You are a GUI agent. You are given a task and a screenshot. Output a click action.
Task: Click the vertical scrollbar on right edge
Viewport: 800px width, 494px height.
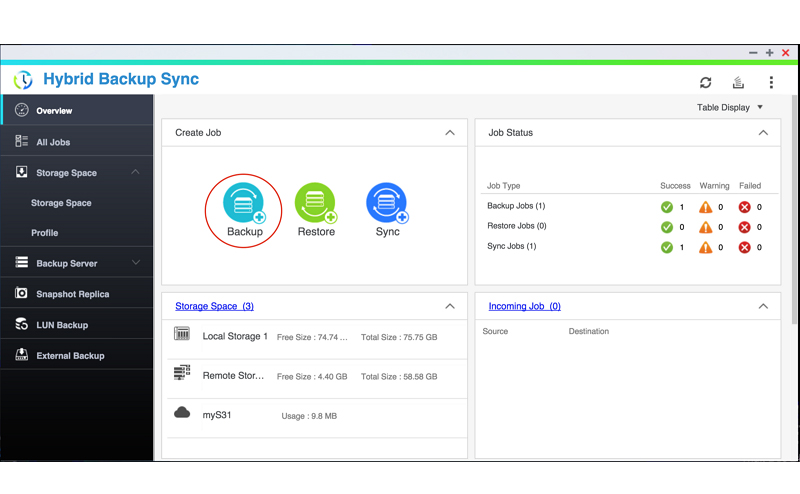point(794,209)
